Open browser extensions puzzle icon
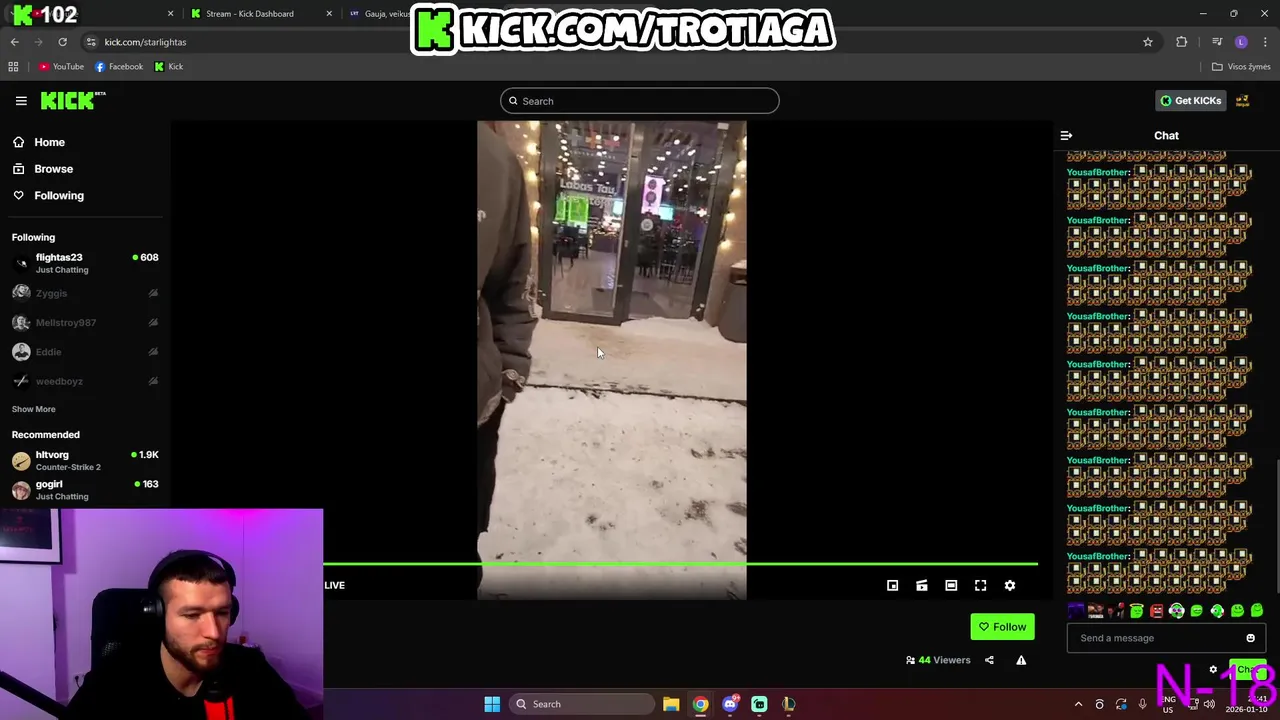Image resolution: width=1280 pixels, height=720 pixels. [x=1182, y=42]
